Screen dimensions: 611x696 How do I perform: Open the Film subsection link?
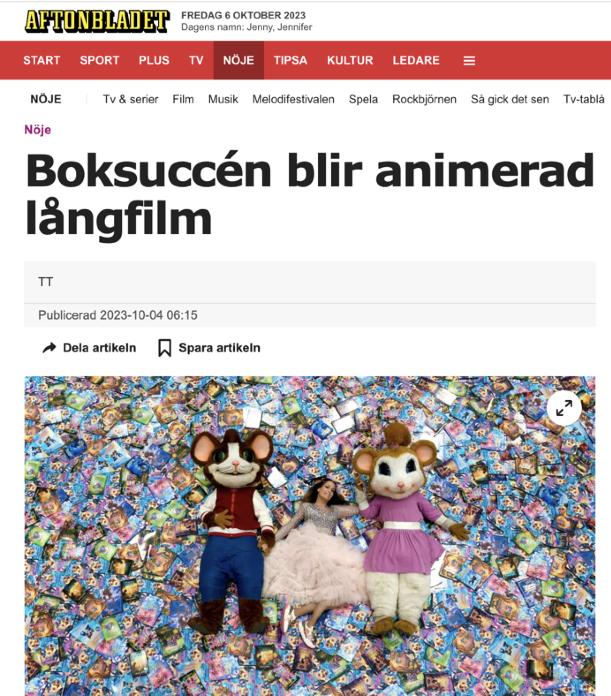click(x=183, y=99)
